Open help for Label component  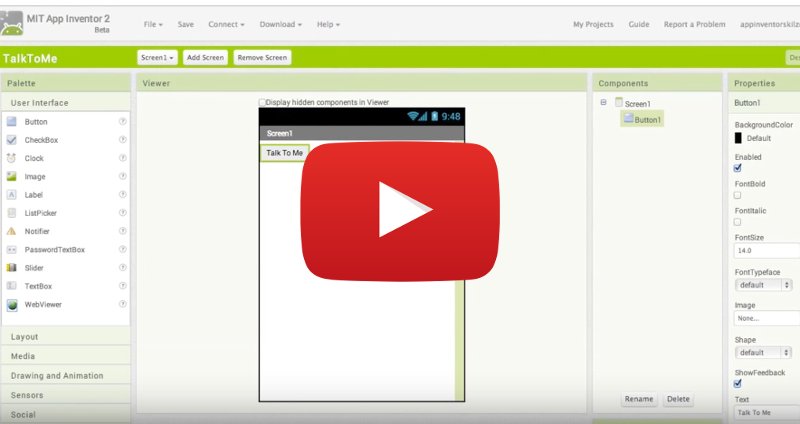pyautogui.click(x=122, y=194)
